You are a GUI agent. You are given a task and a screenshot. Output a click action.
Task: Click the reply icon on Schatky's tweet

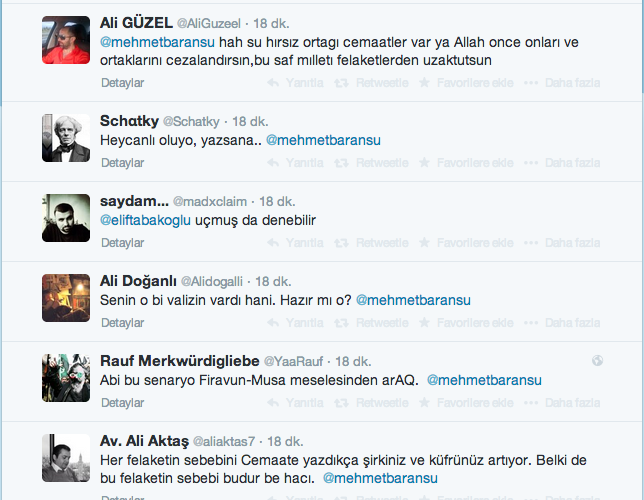pos(272,162)
